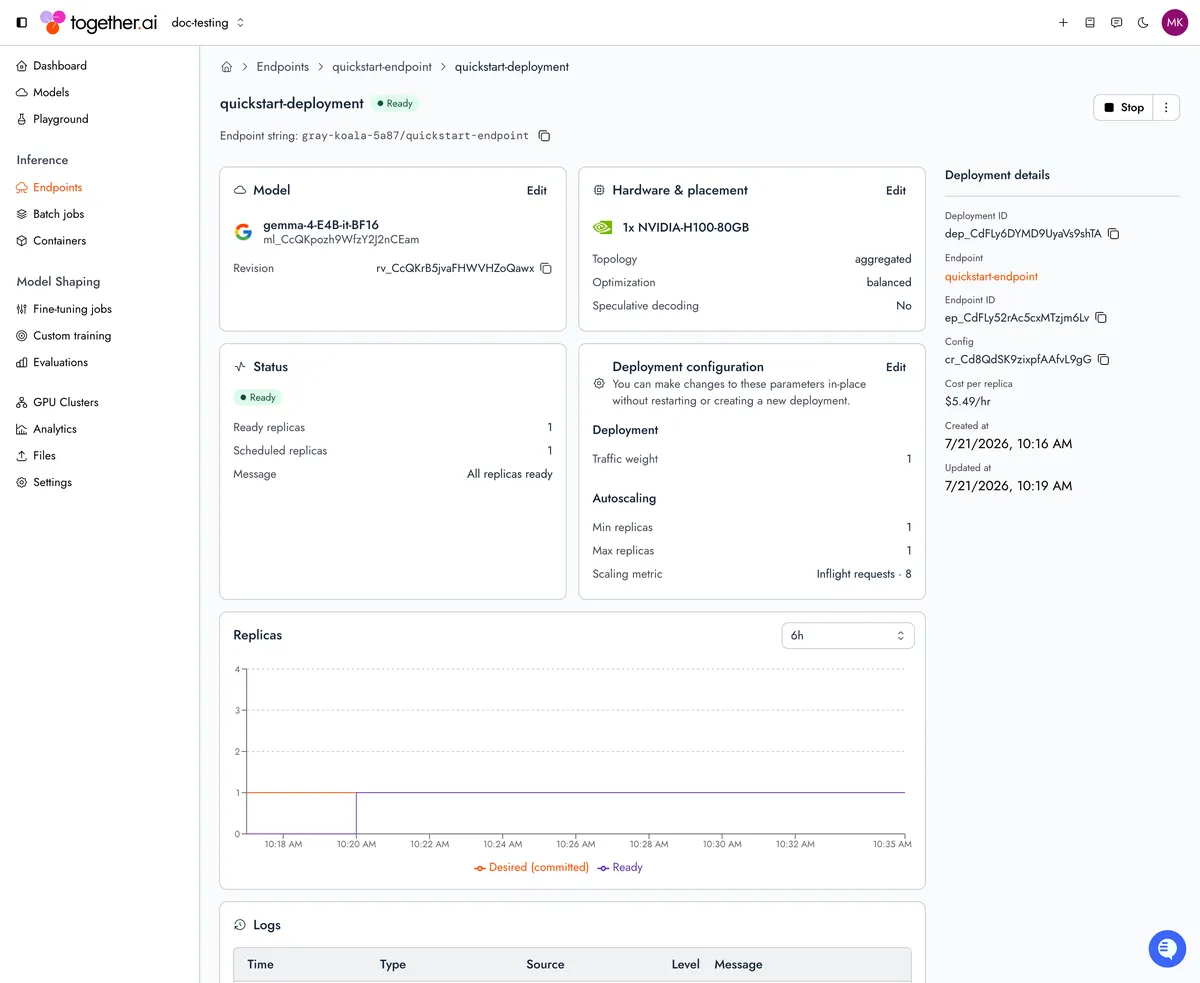Open the MK user avatar menu
This screenshot has height=983, width=1200.
[1174, 22]
